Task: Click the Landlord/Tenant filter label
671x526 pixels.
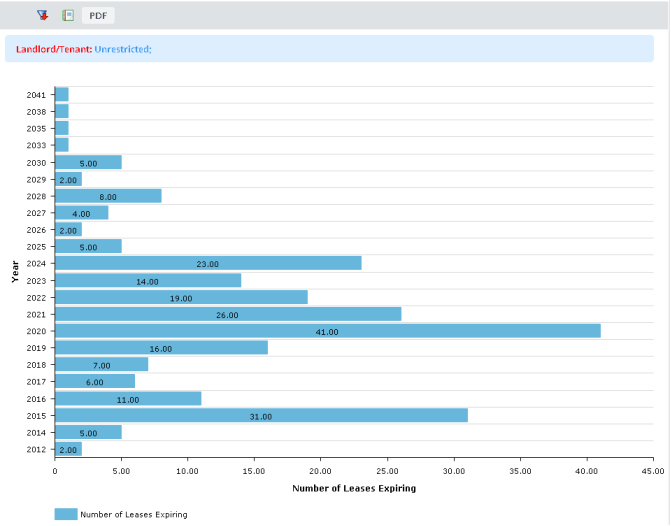Action: coord(53,49)
